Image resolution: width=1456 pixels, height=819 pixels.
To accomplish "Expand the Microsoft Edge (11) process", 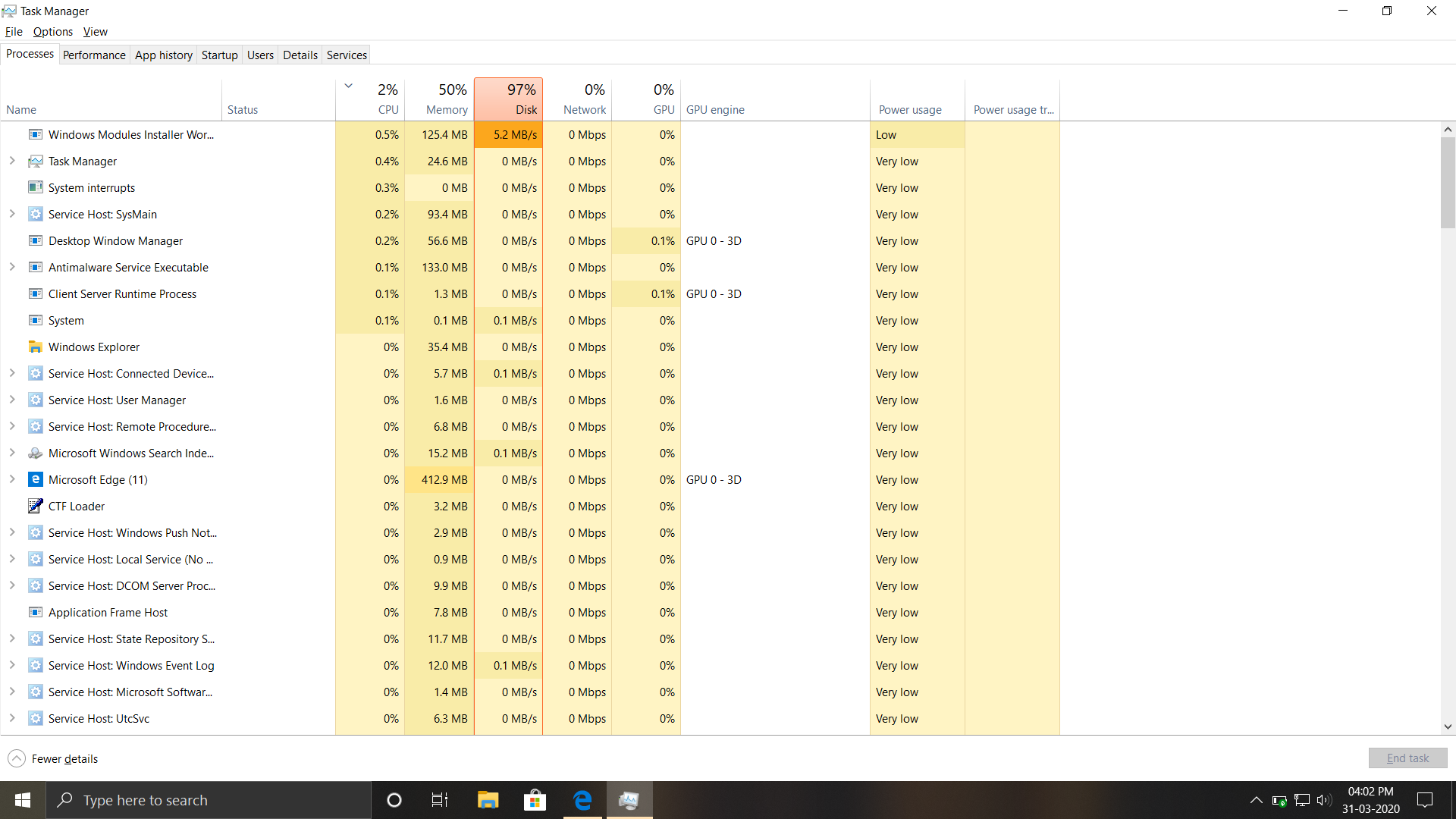I will pos(12,480).
